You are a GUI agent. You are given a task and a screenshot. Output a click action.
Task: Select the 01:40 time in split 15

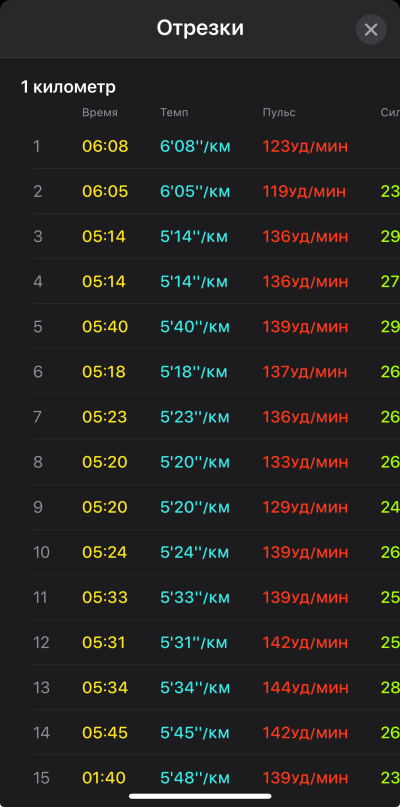click(104, 778)
